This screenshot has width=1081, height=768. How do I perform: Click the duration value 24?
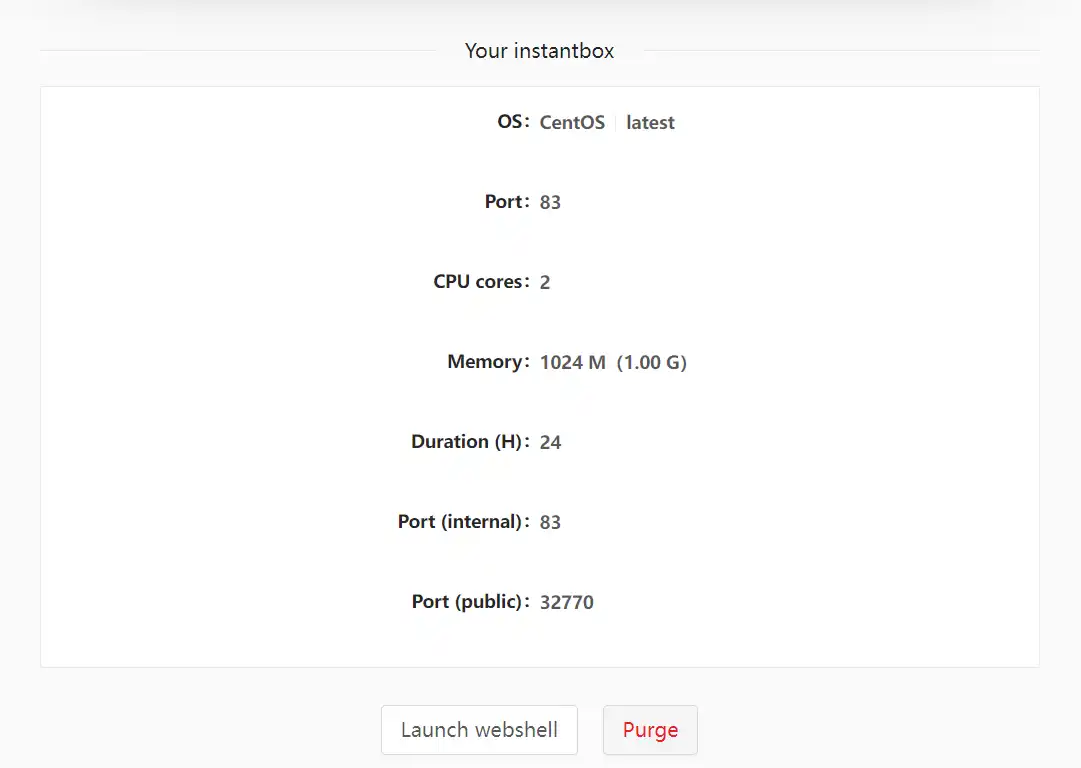pyautogui.click(x=550, y=442)
